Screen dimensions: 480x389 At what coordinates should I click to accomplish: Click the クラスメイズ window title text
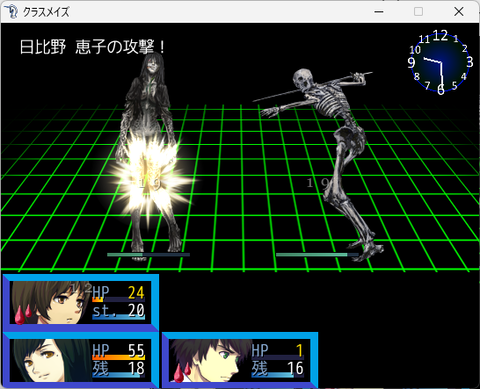[46, 12]
